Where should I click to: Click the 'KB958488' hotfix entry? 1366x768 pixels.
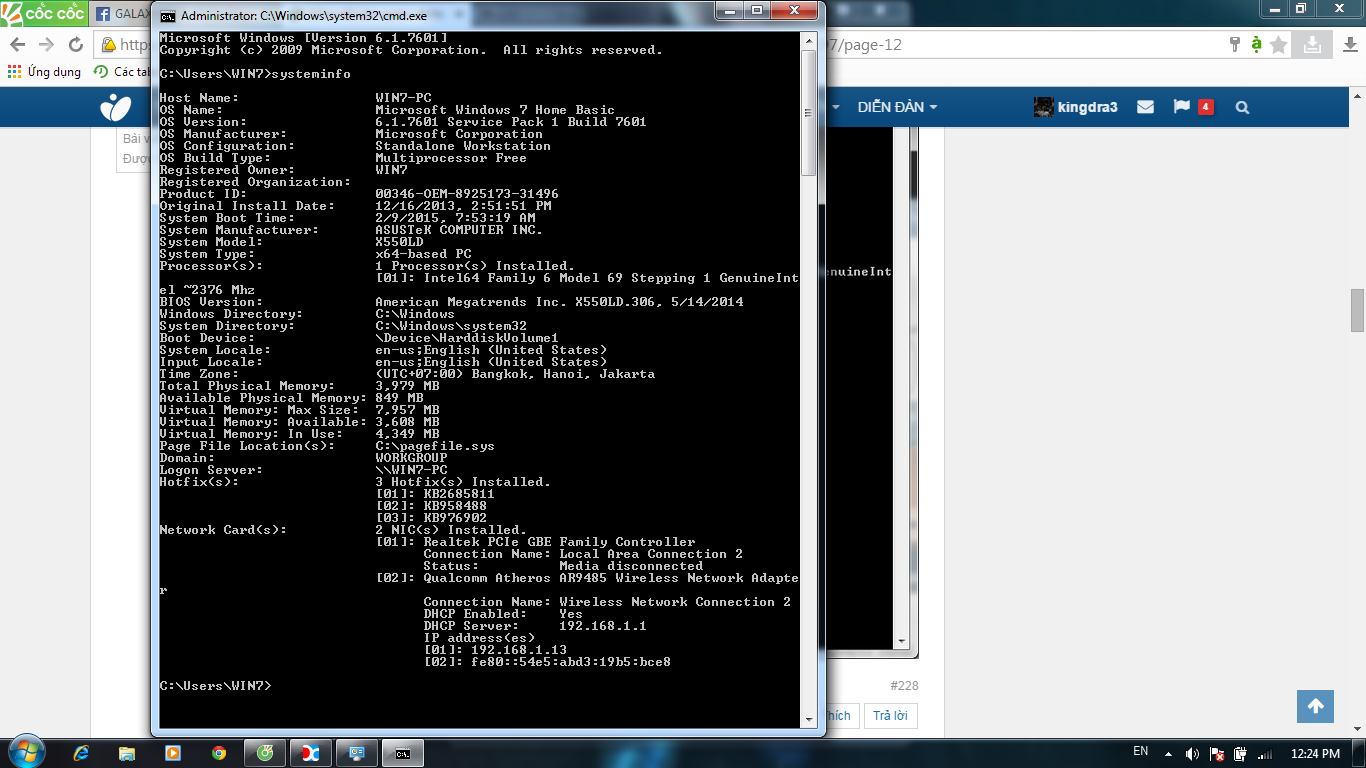[455, 506]
